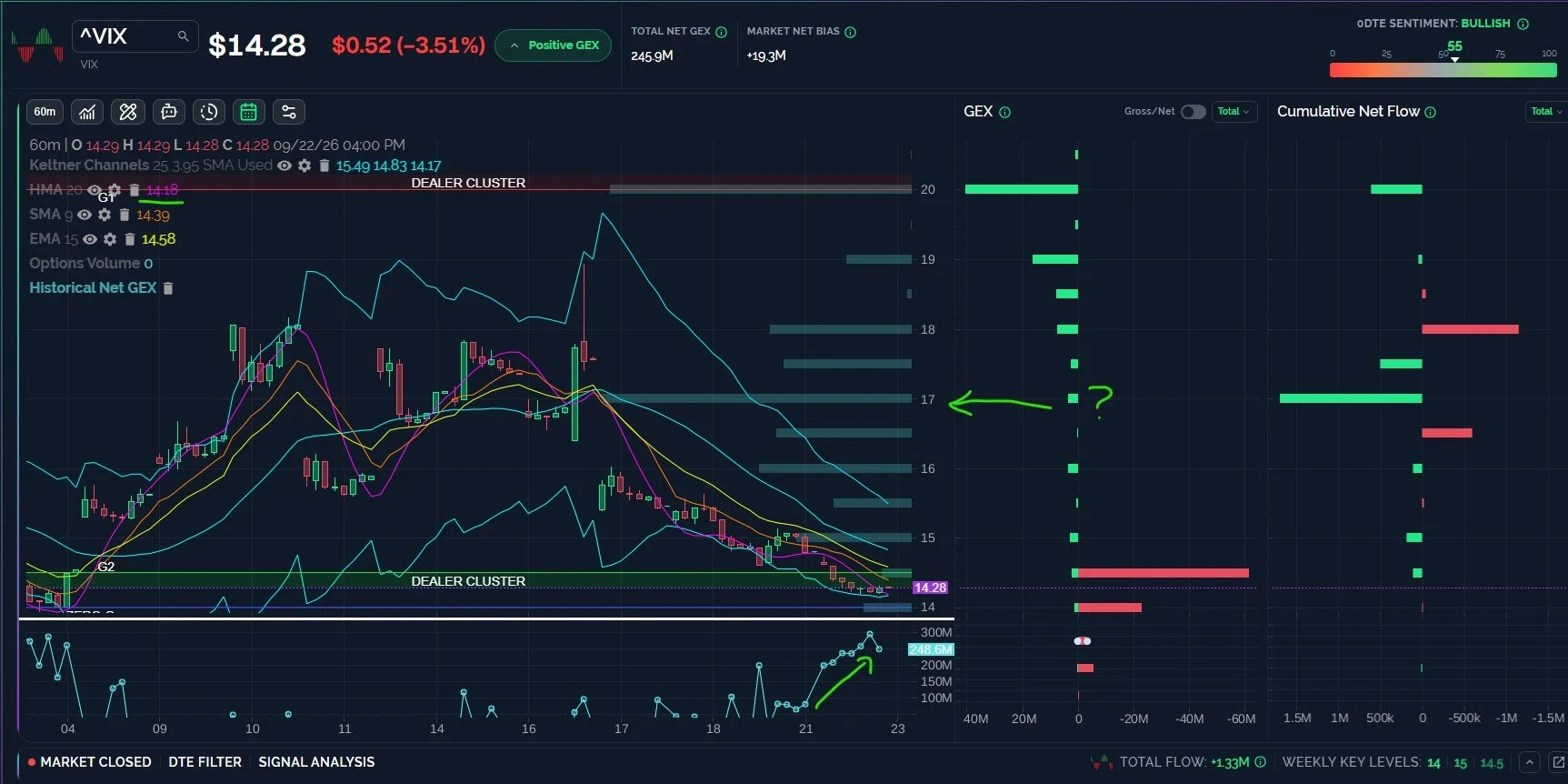Select the drawing tools icon
The width and height of the screenshot is (1568, 784).
128,112
